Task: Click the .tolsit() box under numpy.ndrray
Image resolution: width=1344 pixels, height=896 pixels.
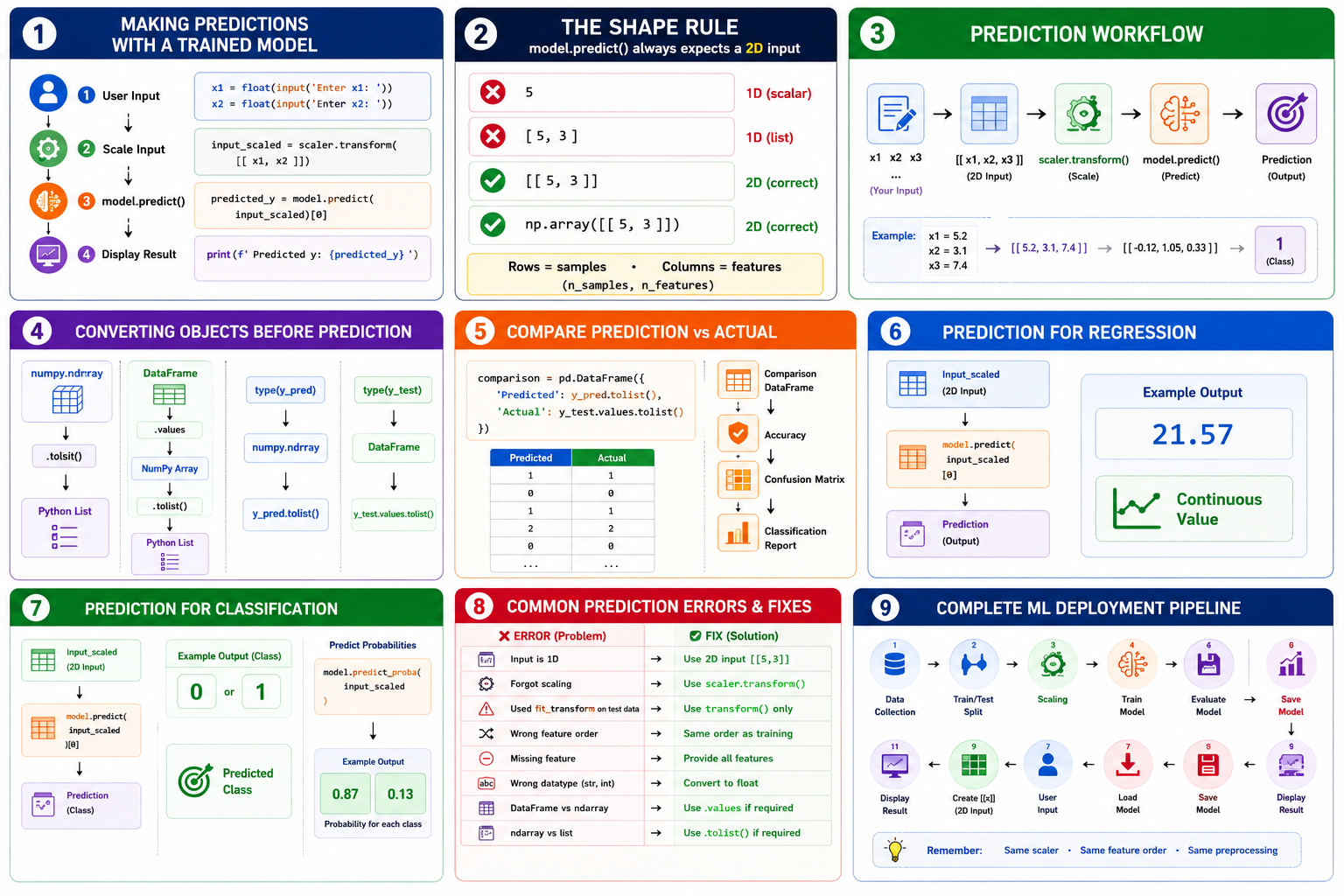Action: point(66,456)
